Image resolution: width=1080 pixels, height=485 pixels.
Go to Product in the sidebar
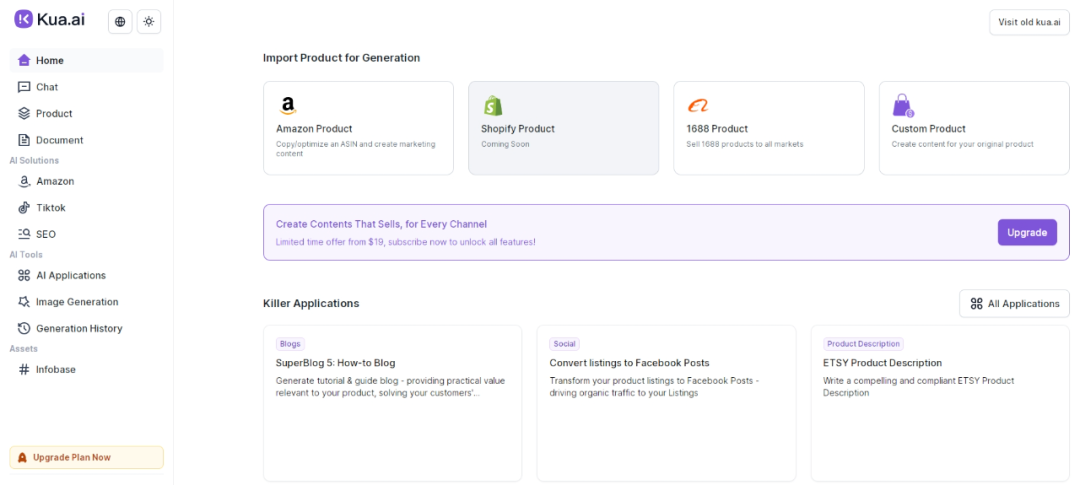(54, 113)
